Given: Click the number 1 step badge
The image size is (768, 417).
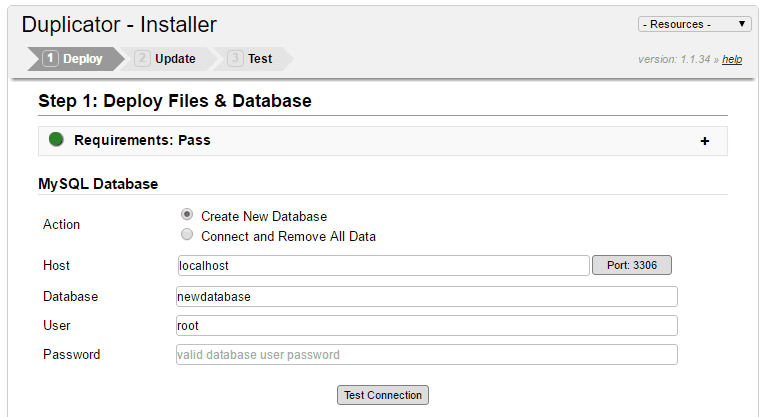Looking at the screenshot, I should click(x=50, y=59).
